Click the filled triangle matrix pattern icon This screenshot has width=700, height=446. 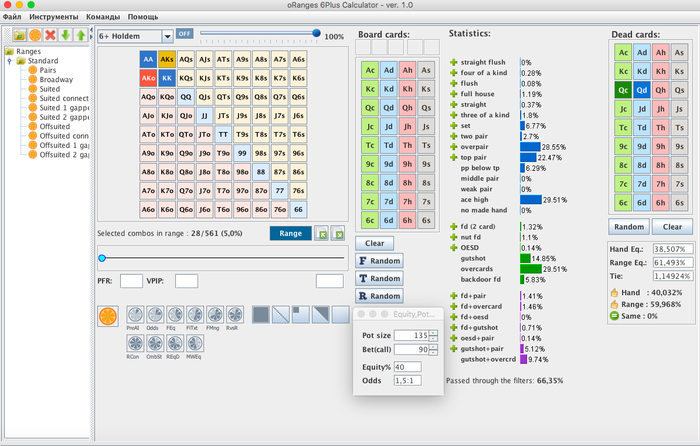pos(321,314)
